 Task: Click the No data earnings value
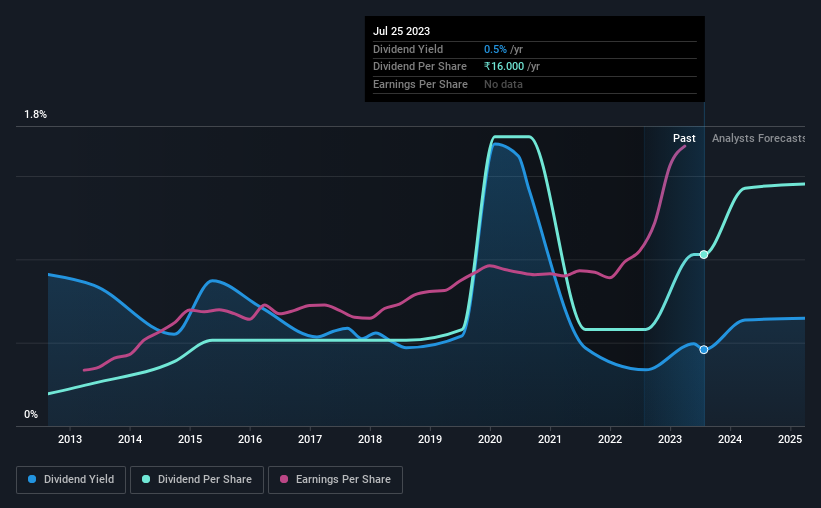[503, 84]
